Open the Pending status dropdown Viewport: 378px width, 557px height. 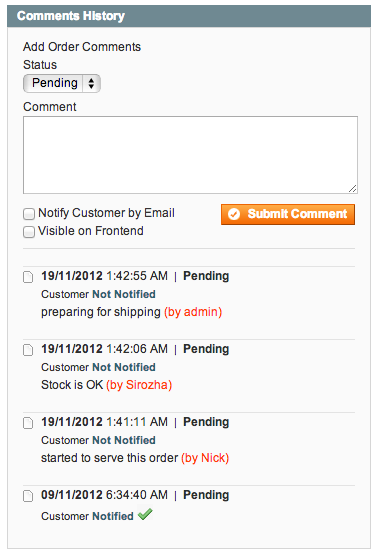62,83
